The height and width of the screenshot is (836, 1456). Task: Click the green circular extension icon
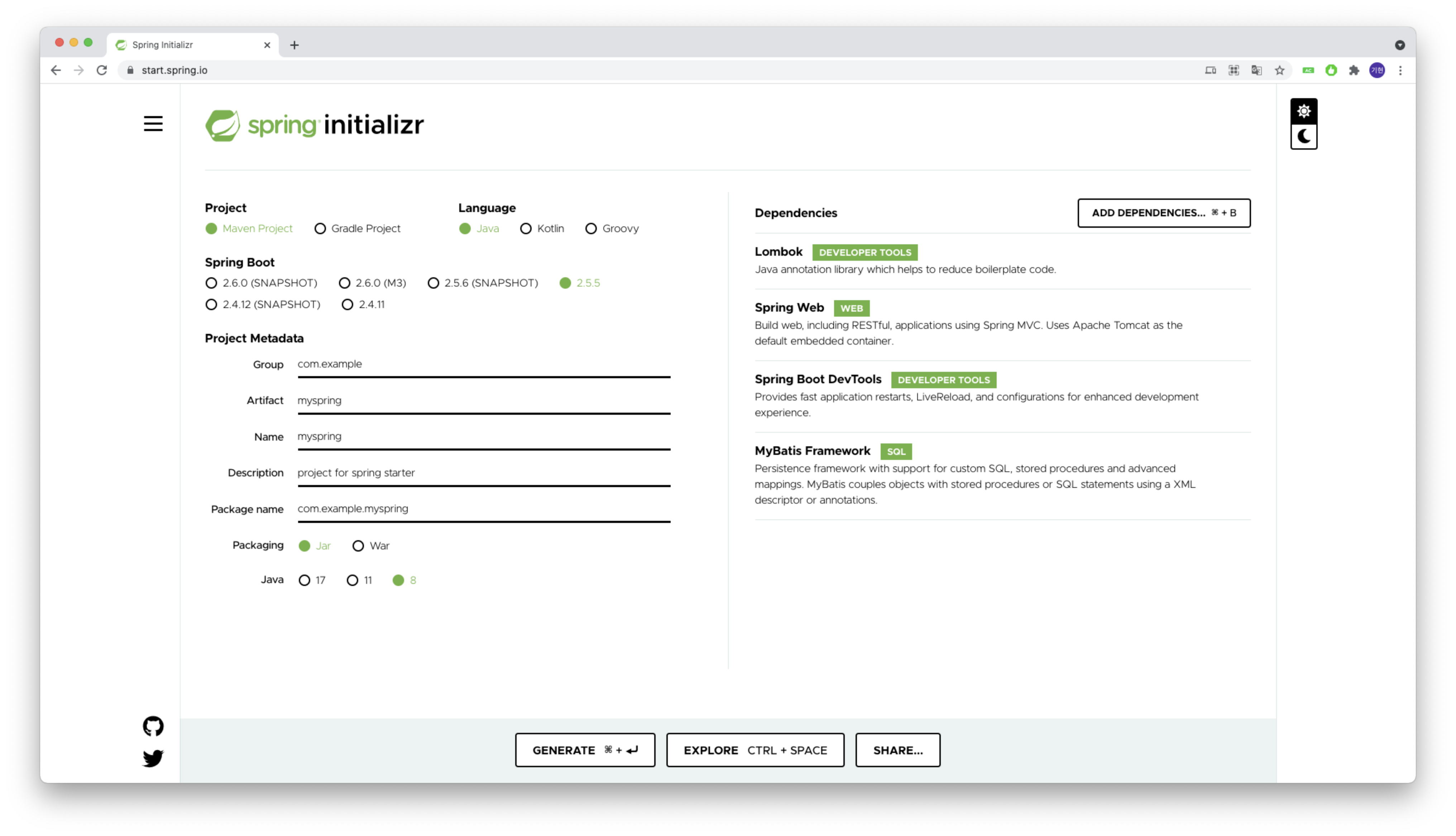[1331, 70]
